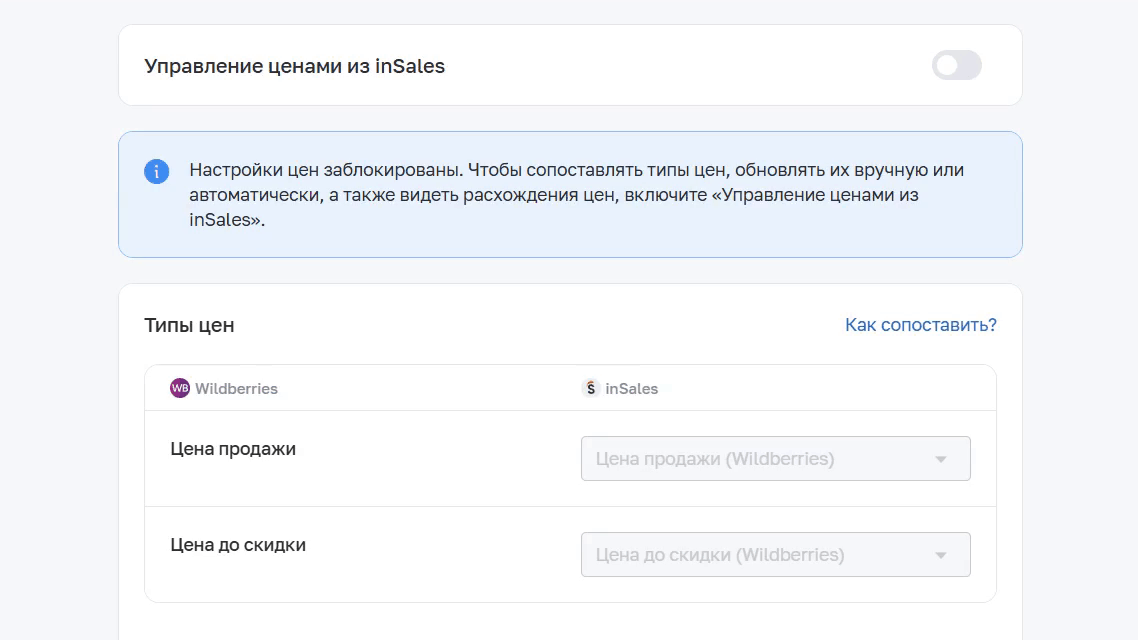Screen dimensions: 1138x640
Task: Enable the inSales price management toggle
Action: (x=957, y=65)
